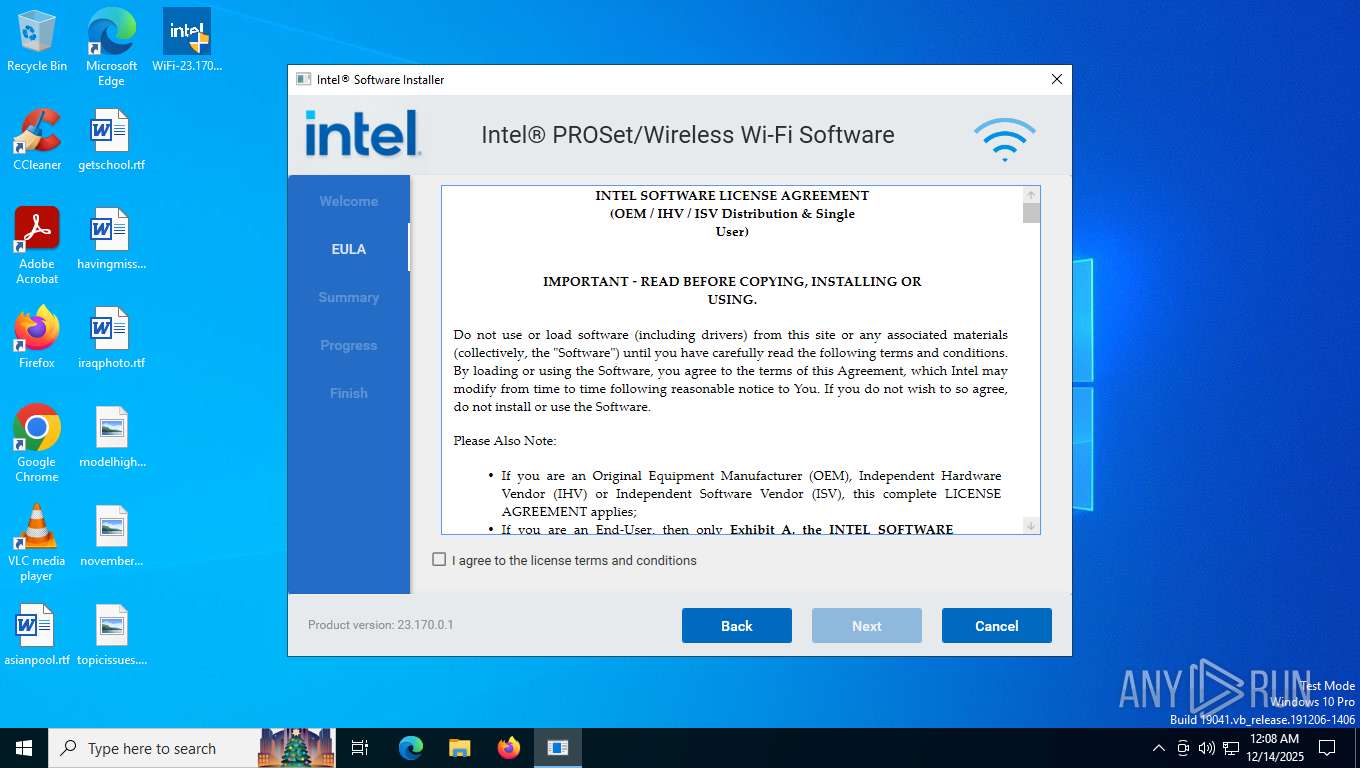Select the asianpool.rtf document icon

(37, 635)
